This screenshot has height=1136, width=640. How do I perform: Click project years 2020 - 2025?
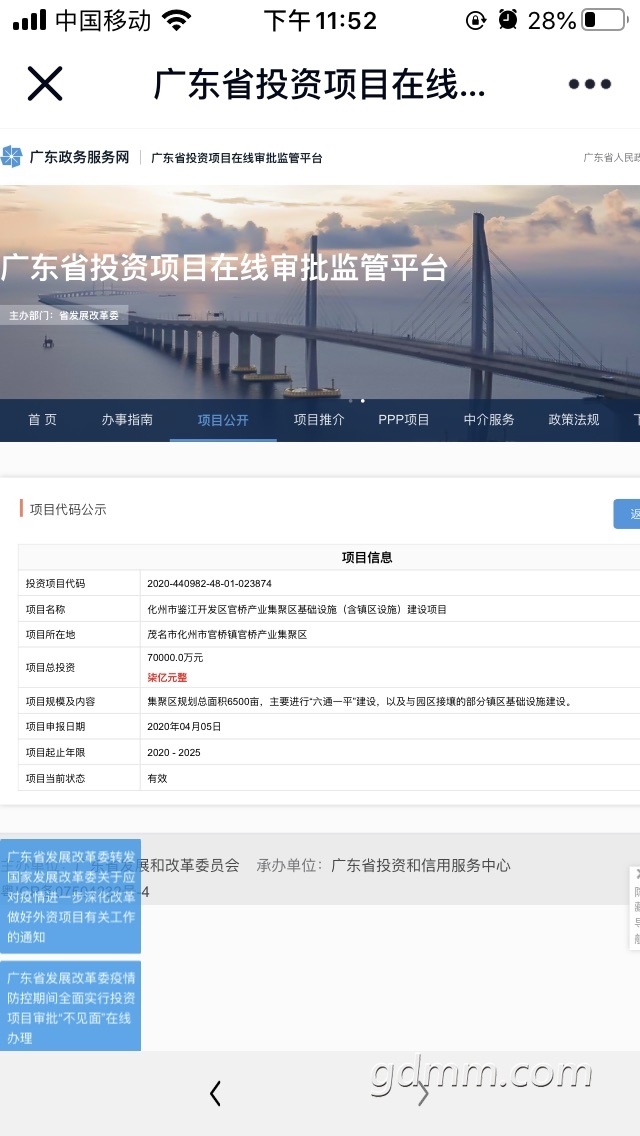[174, 753]
